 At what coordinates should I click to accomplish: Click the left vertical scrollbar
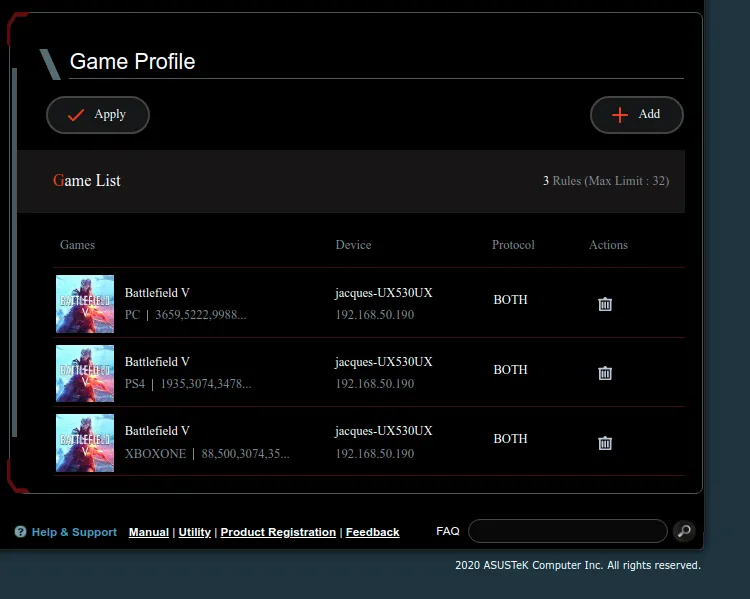tap(14, 250)
